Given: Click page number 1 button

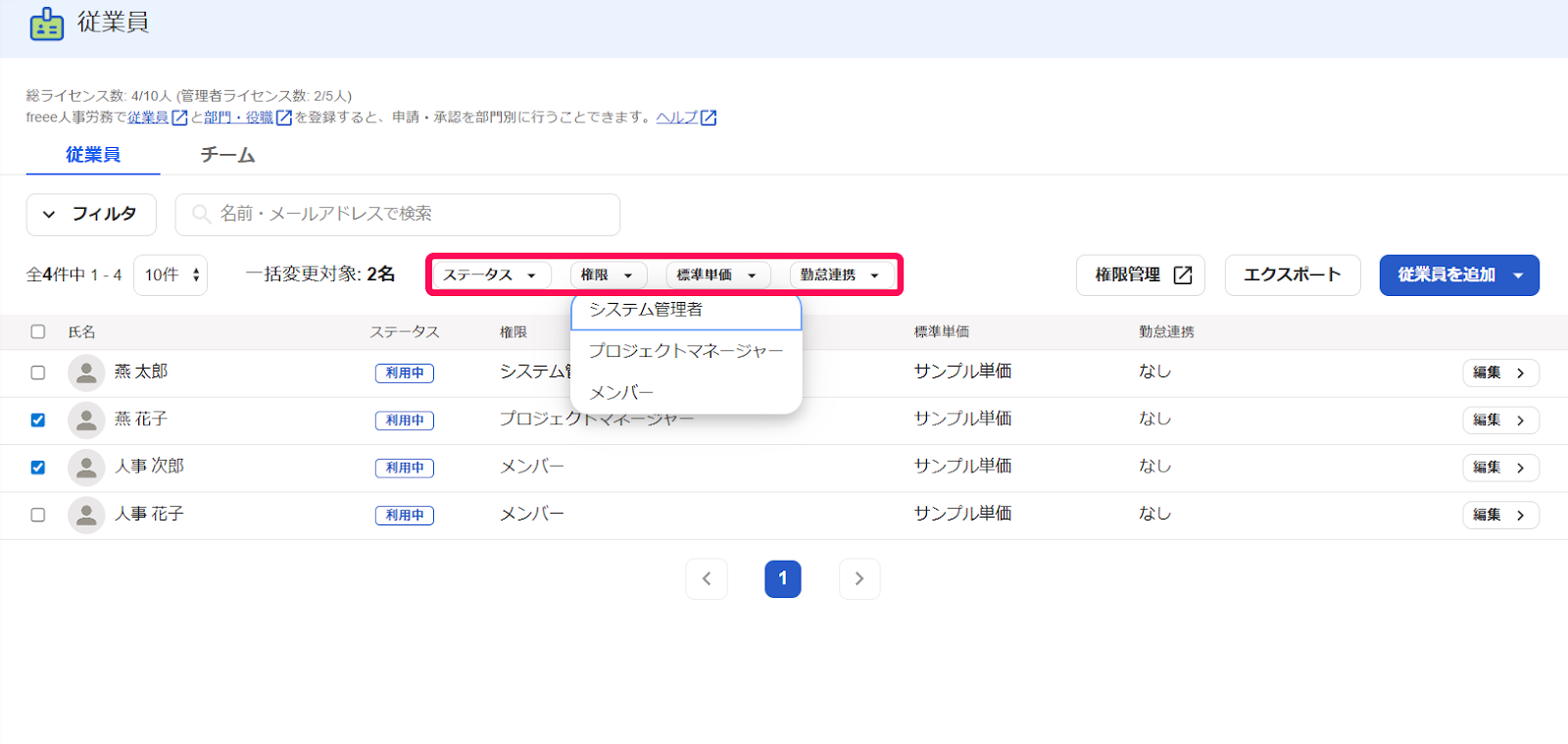Looking at the screenshot, I should coord(783,578).
